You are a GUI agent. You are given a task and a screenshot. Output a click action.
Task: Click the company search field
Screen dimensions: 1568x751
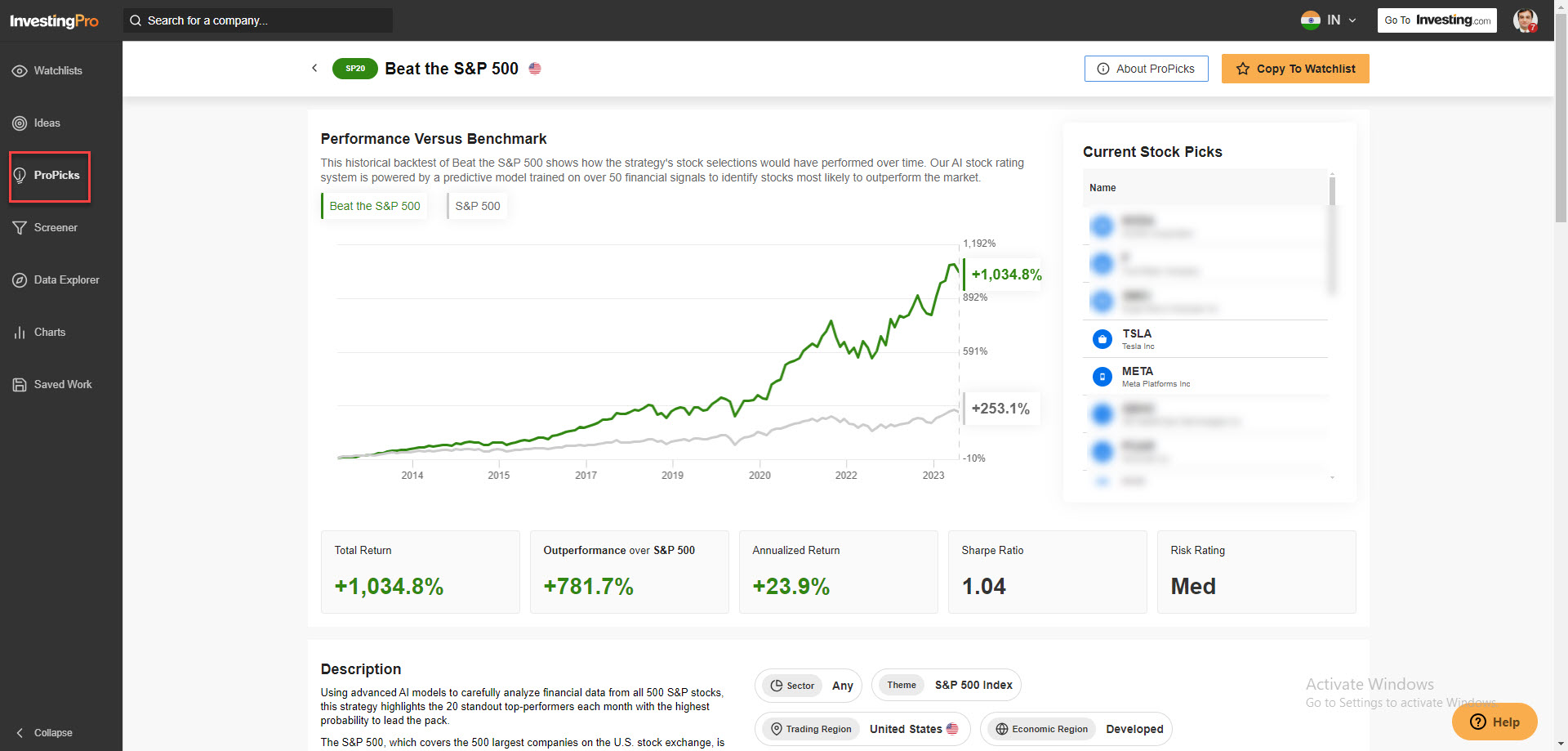coord(258,20)
